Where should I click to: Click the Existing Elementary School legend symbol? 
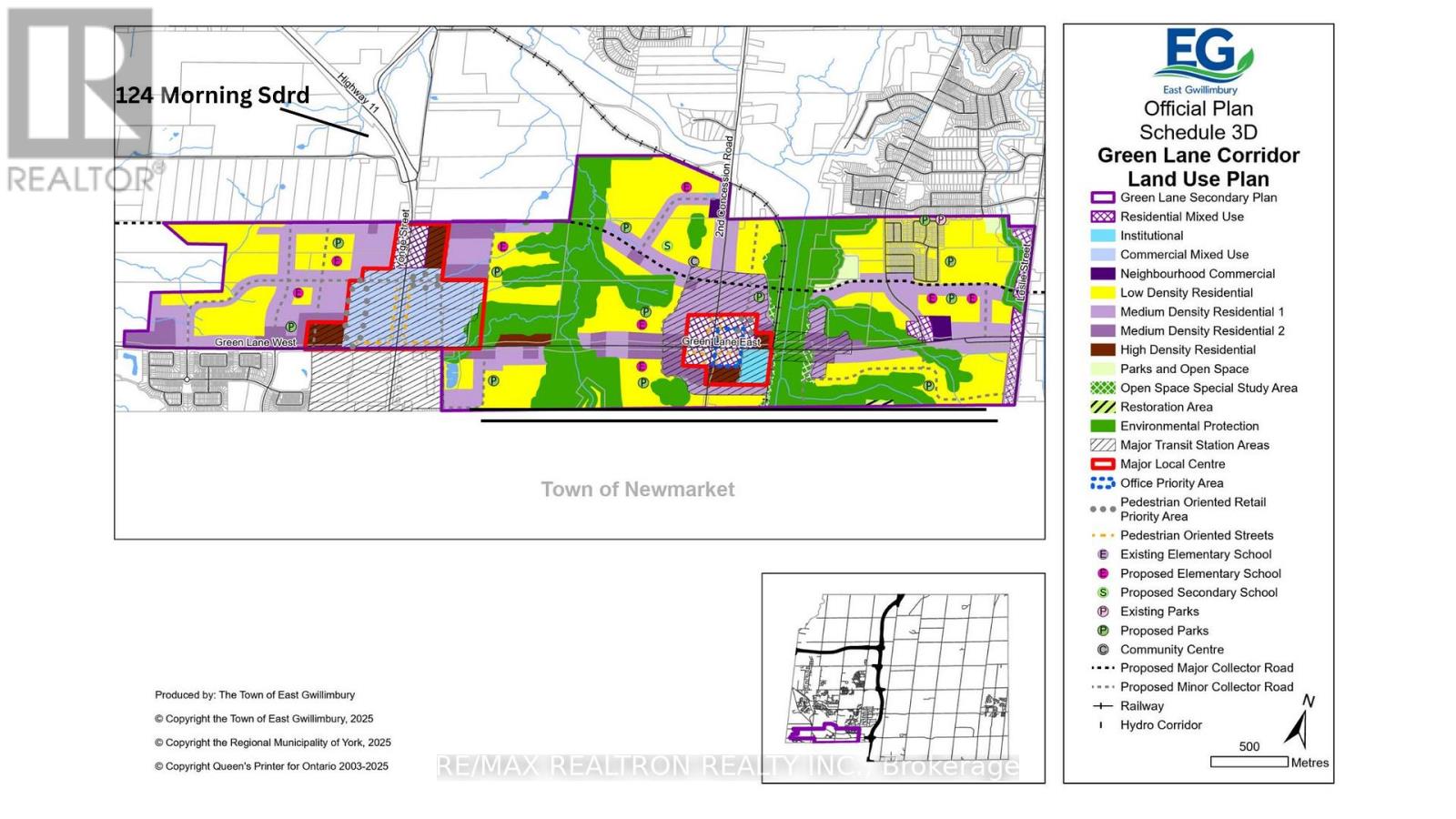click(1103, 554)
